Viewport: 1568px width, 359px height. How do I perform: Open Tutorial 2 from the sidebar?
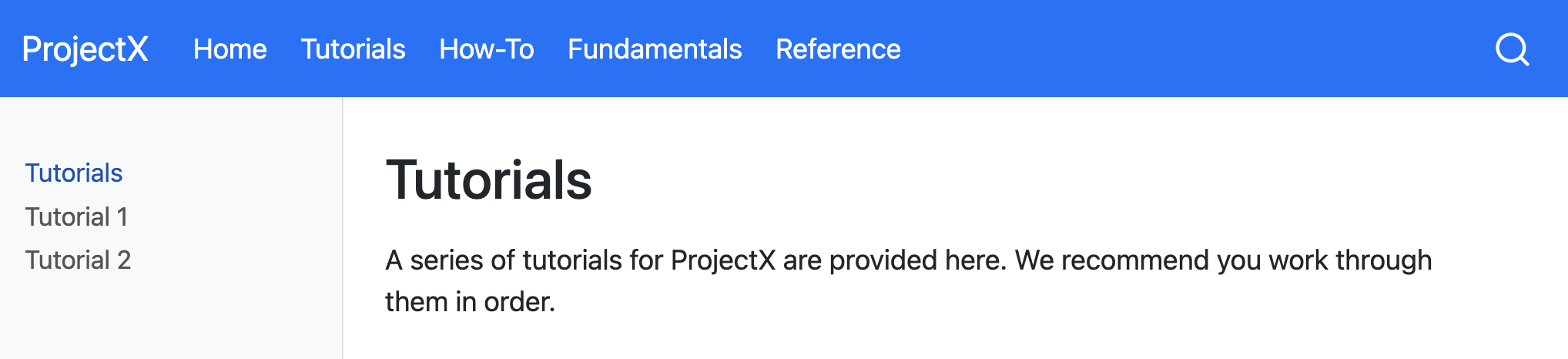pyautogui.click(x=78, y=260)
